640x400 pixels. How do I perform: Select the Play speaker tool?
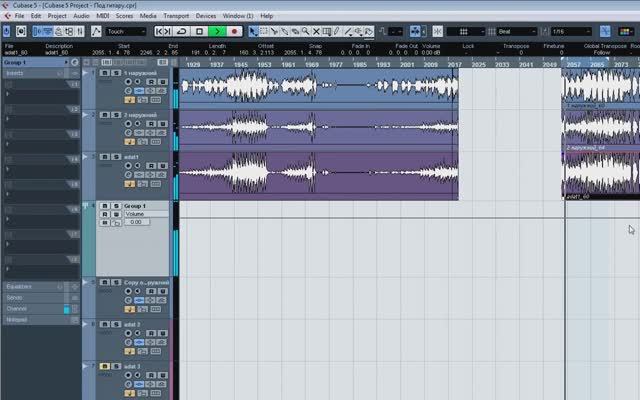[358, 31]
